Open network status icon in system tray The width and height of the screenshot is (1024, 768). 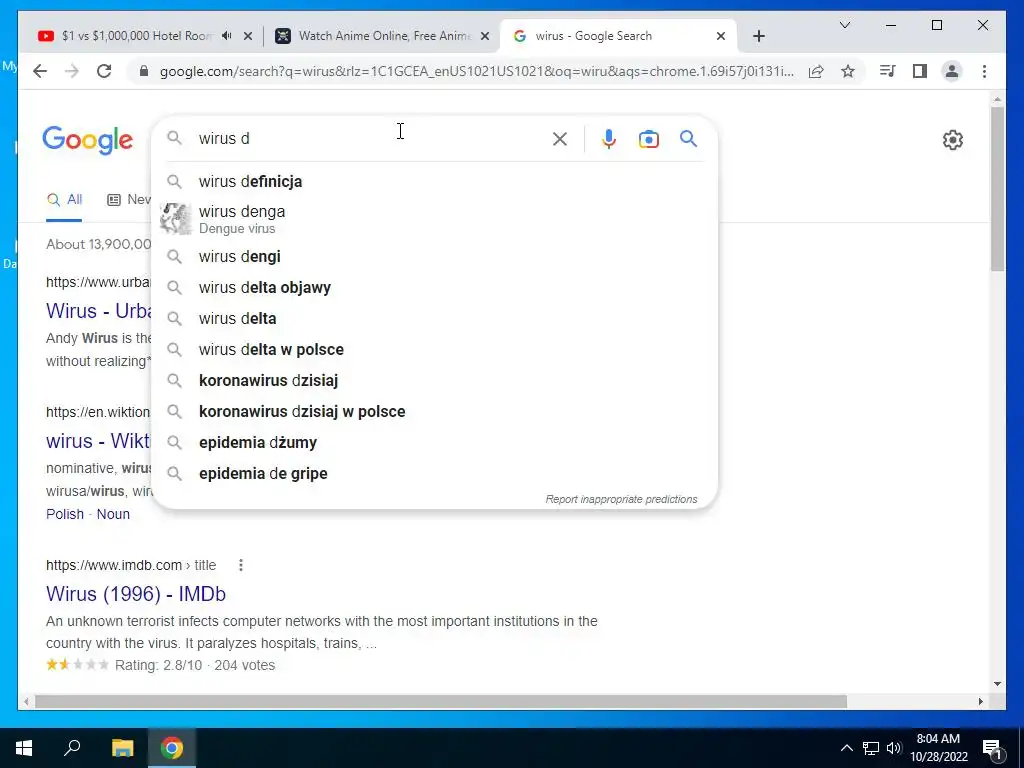[x=871, y=748]
